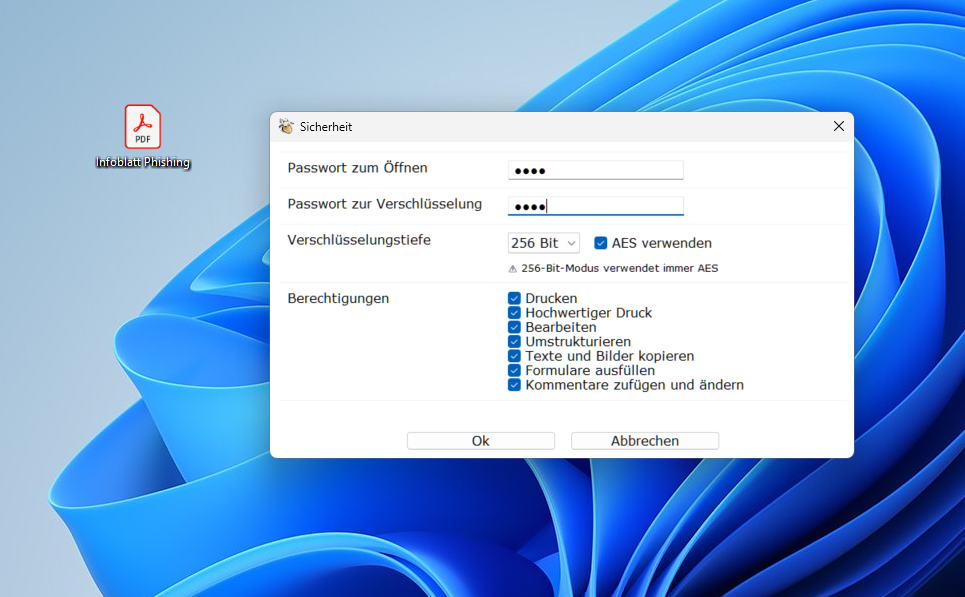Click the 256-Bit-Modus verwendet immer AES note
The image size is (965, 597).
pos(620,268)
